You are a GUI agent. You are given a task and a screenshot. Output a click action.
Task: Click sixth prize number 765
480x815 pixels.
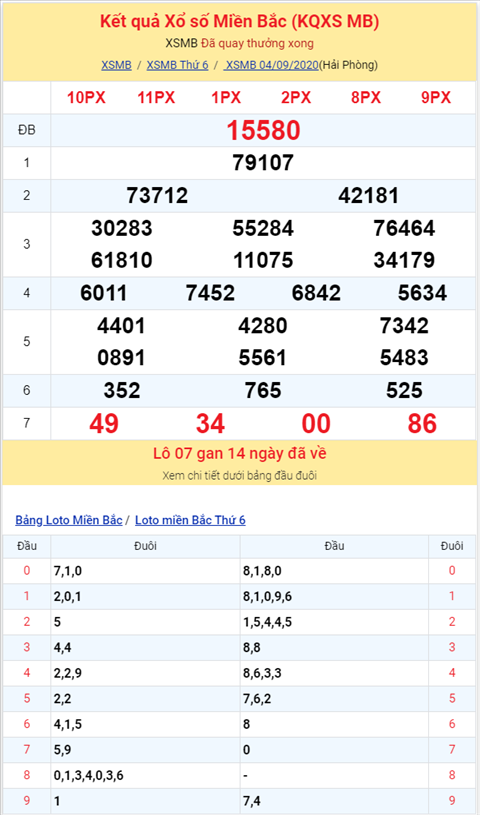pos(263,391)
